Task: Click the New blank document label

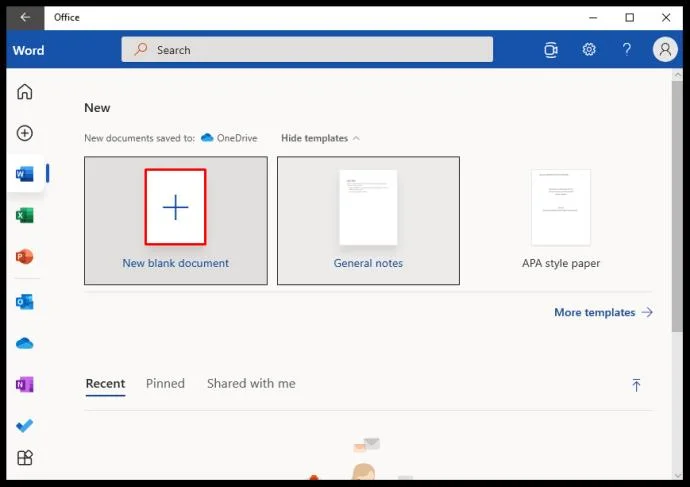Action: tap(176, 263)
